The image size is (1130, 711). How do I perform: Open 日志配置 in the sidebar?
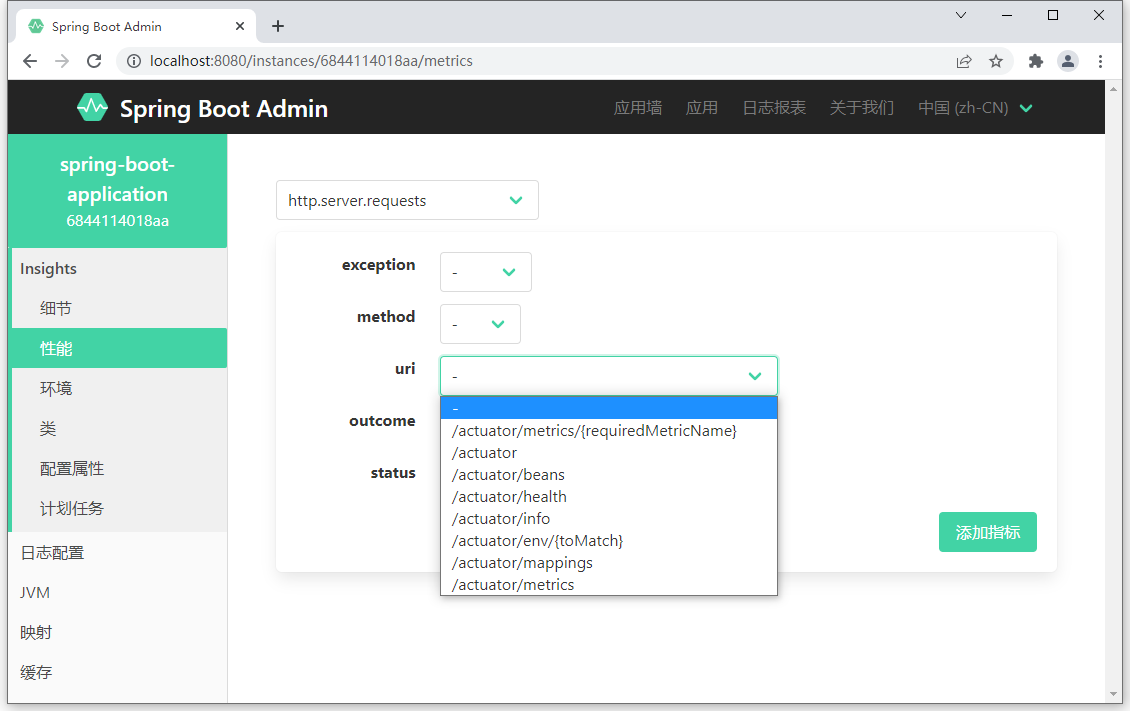tap(53, 553)
